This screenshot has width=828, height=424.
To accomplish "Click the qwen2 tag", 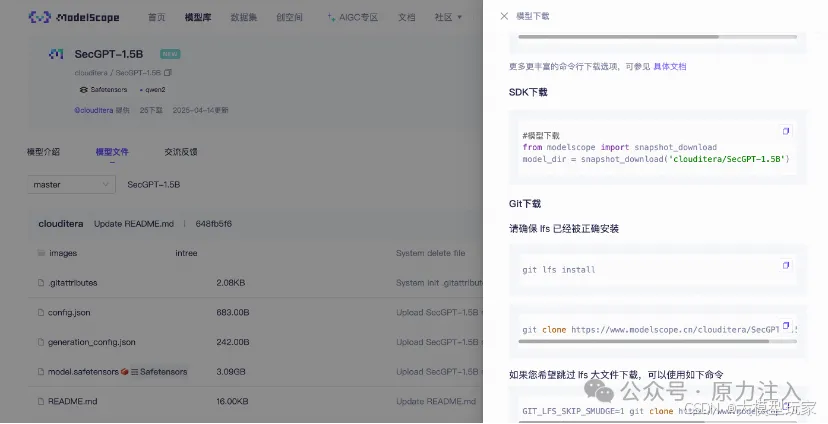I will [153, 90].
